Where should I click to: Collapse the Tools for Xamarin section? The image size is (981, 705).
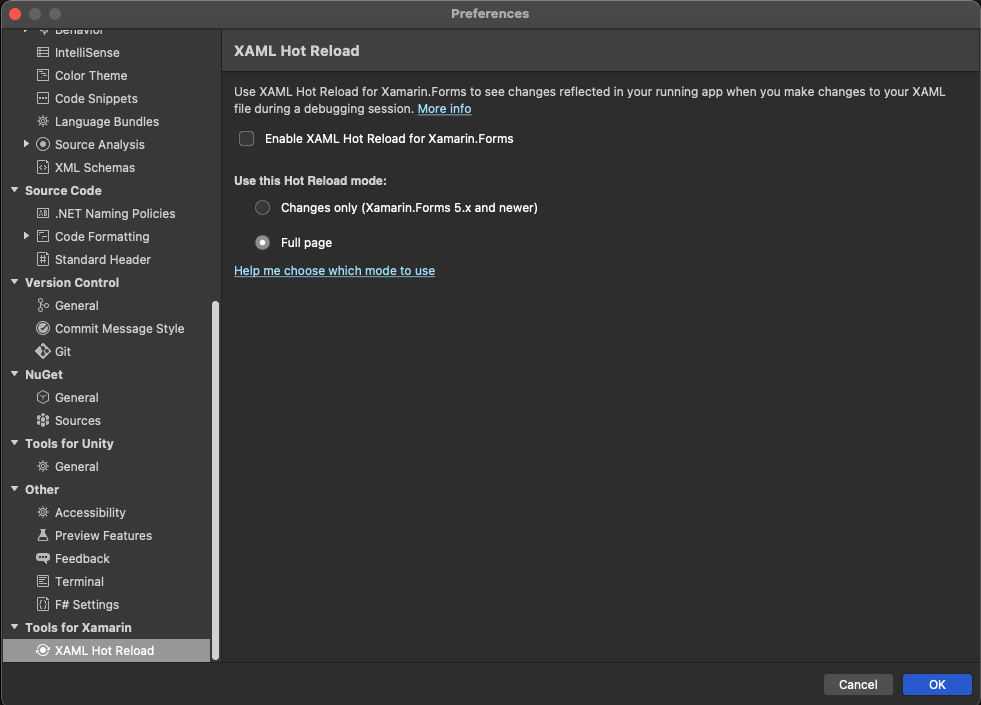click(x=13, y=627)
